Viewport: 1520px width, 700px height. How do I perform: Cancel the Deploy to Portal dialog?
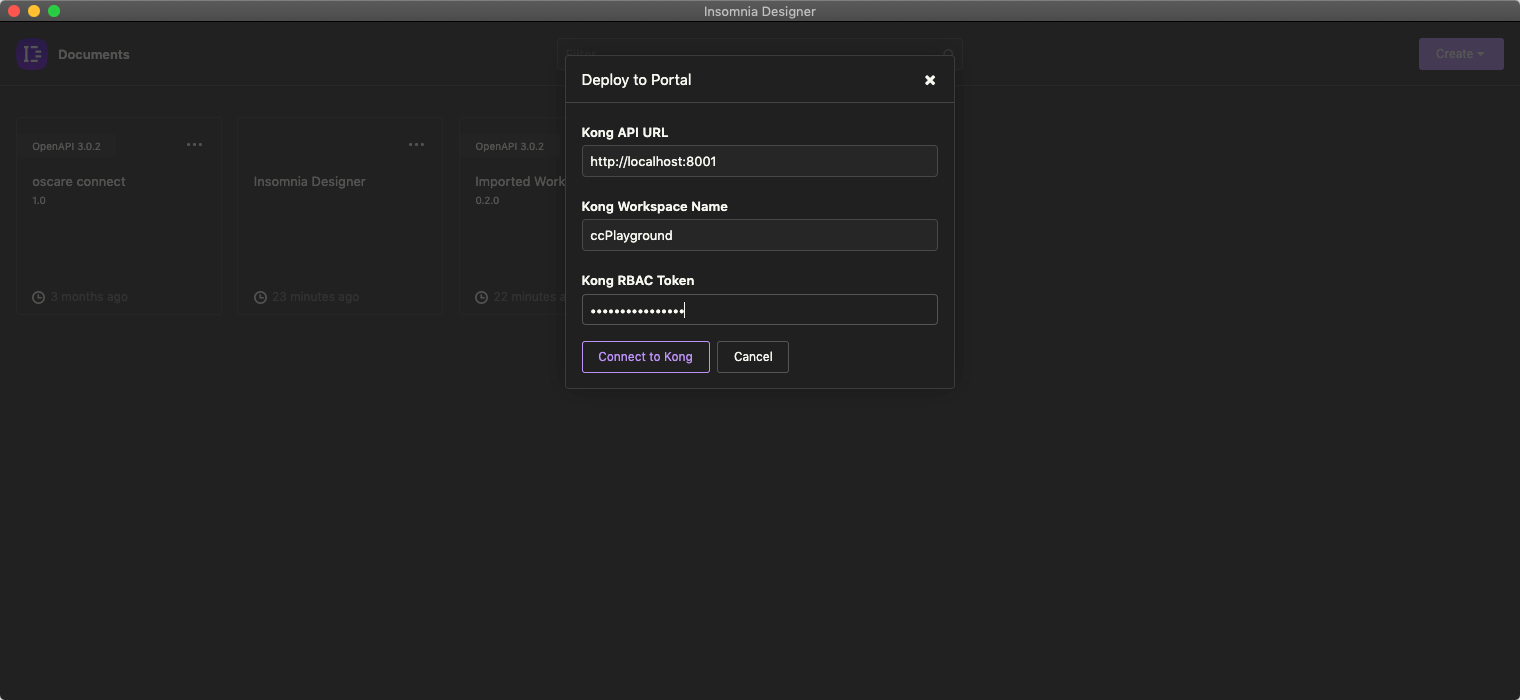click(x=752, y=357)
